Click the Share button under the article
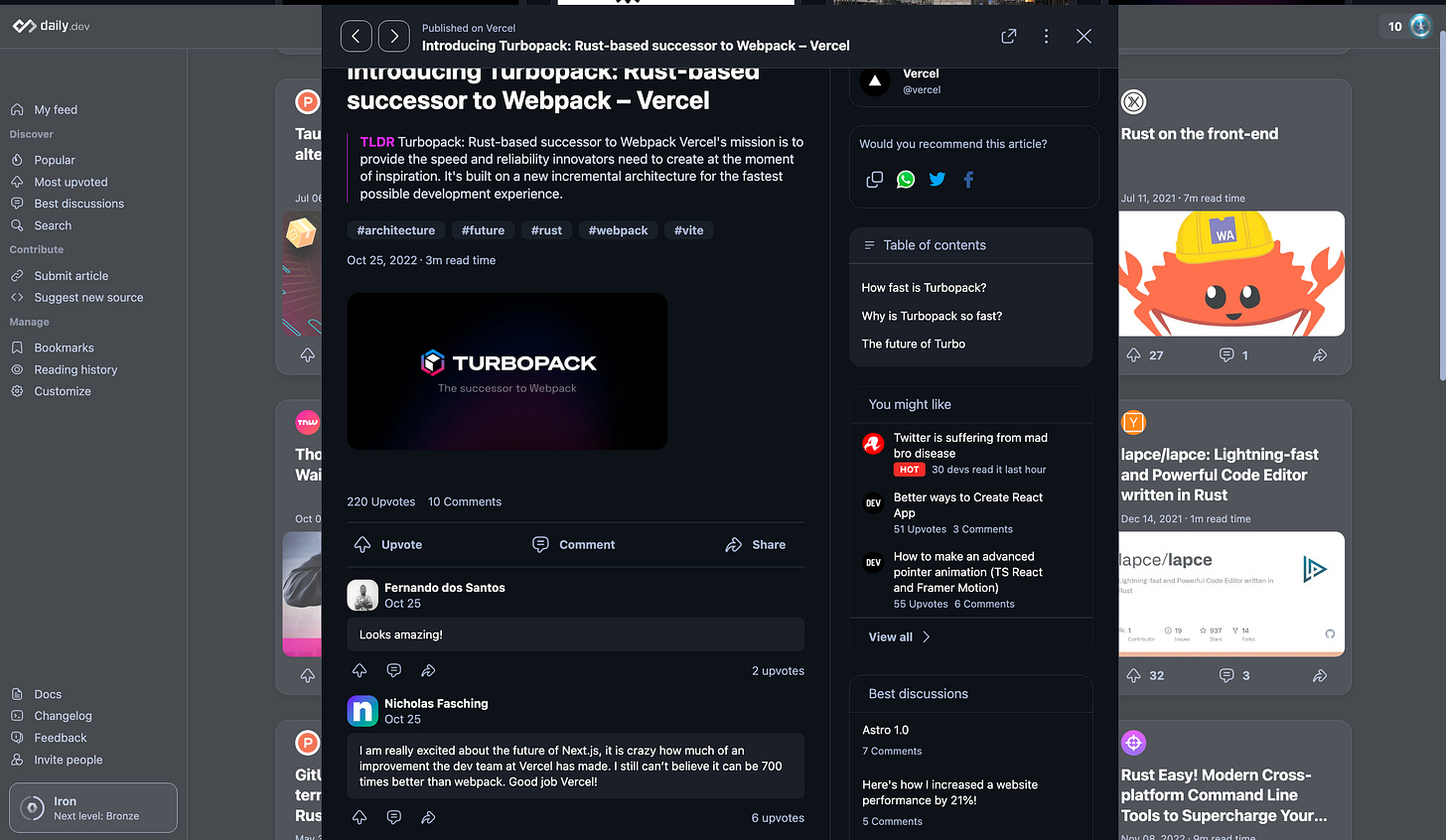The width and height of the screenshot is (1446, 840). tap(756, 545)
